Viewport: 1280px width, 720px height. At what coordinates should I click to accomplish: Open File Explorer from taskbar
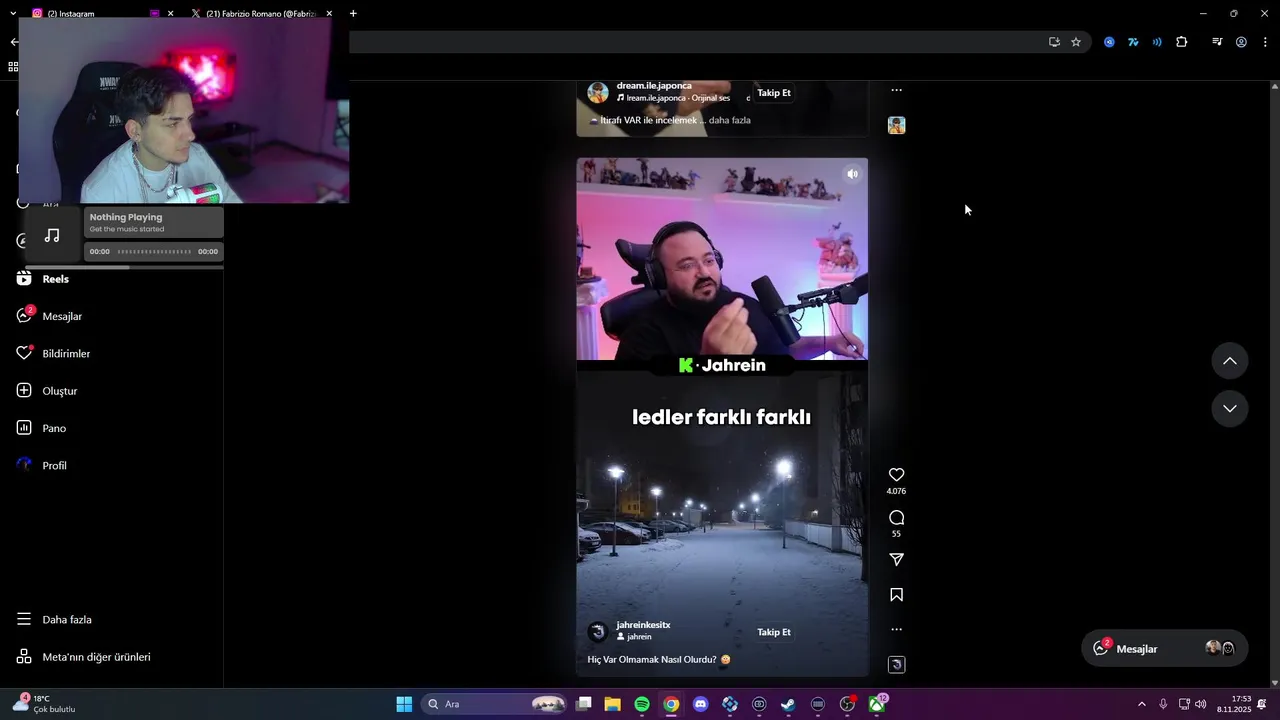612,704
